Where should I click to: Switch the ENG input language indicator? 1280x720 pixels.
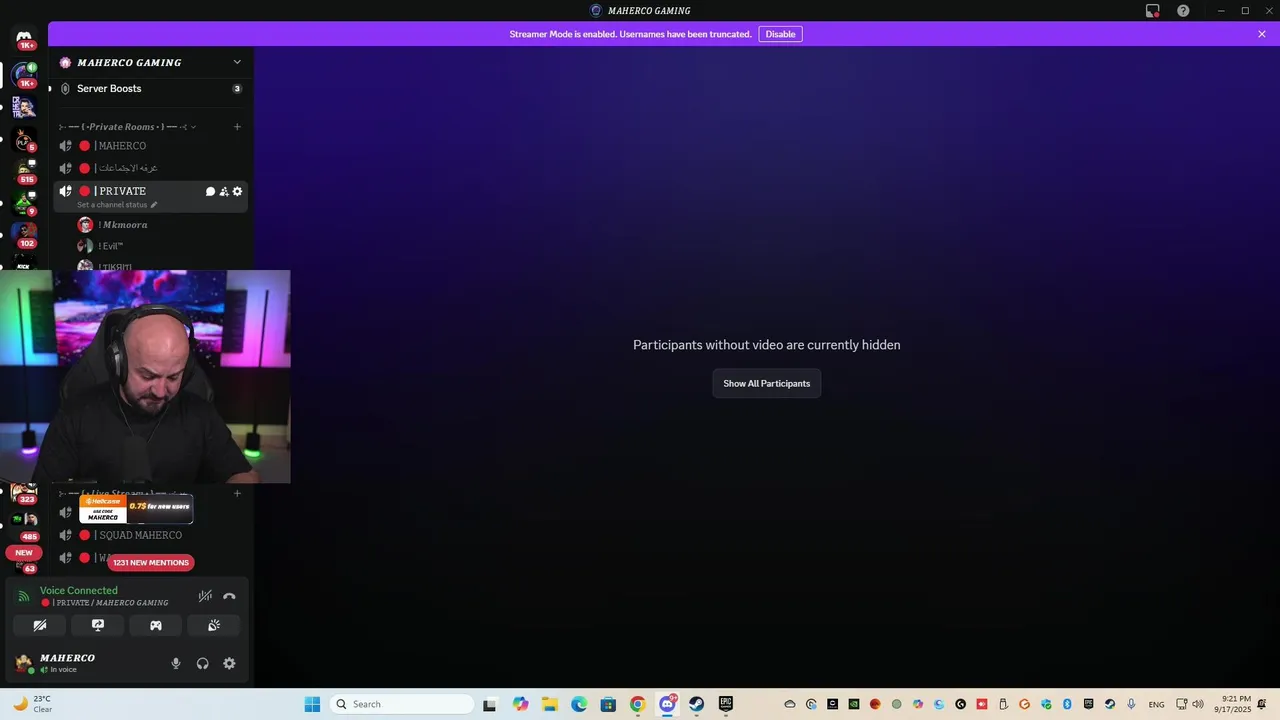[x=1156, y=704]
